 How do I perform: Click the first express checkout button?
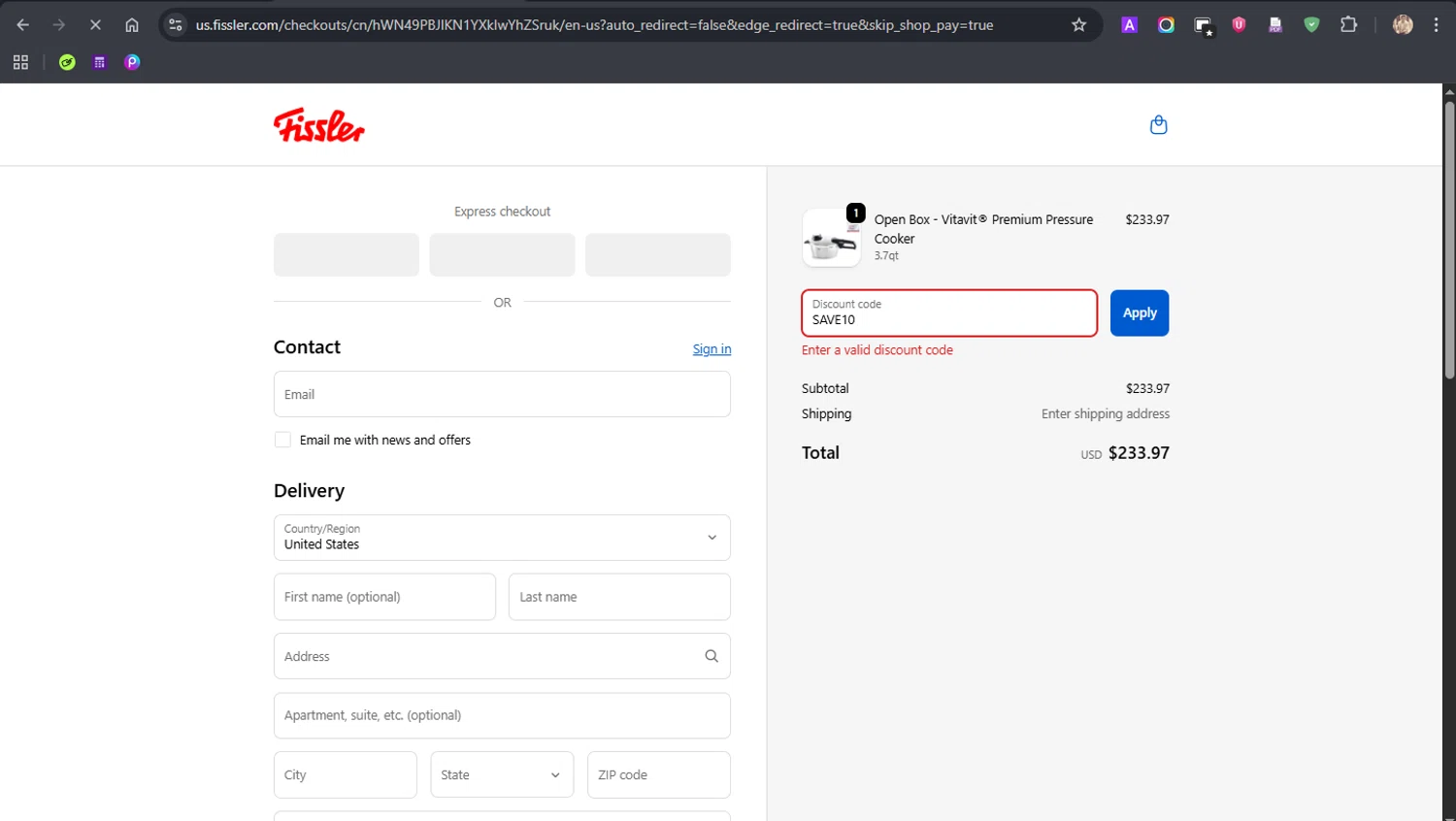coord(347,254)
